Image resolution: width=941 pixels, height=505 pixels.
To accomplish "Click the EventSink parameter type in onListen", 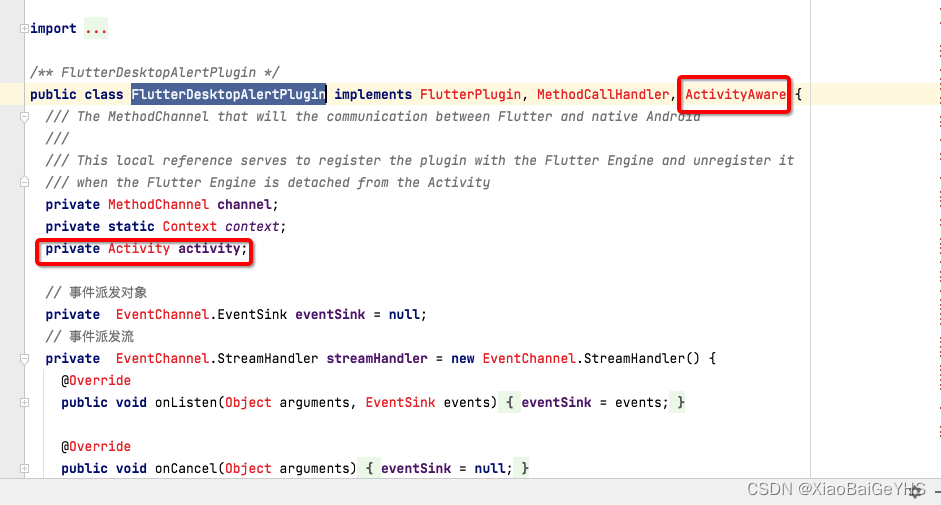I will [400, 402].
